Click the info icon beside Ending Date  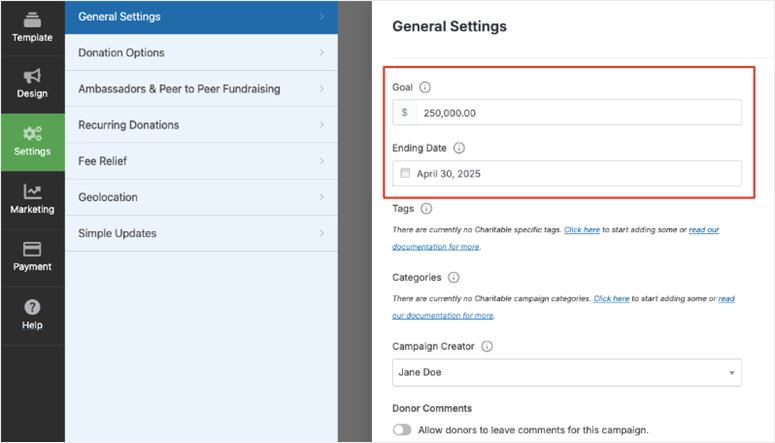point(459,148)
